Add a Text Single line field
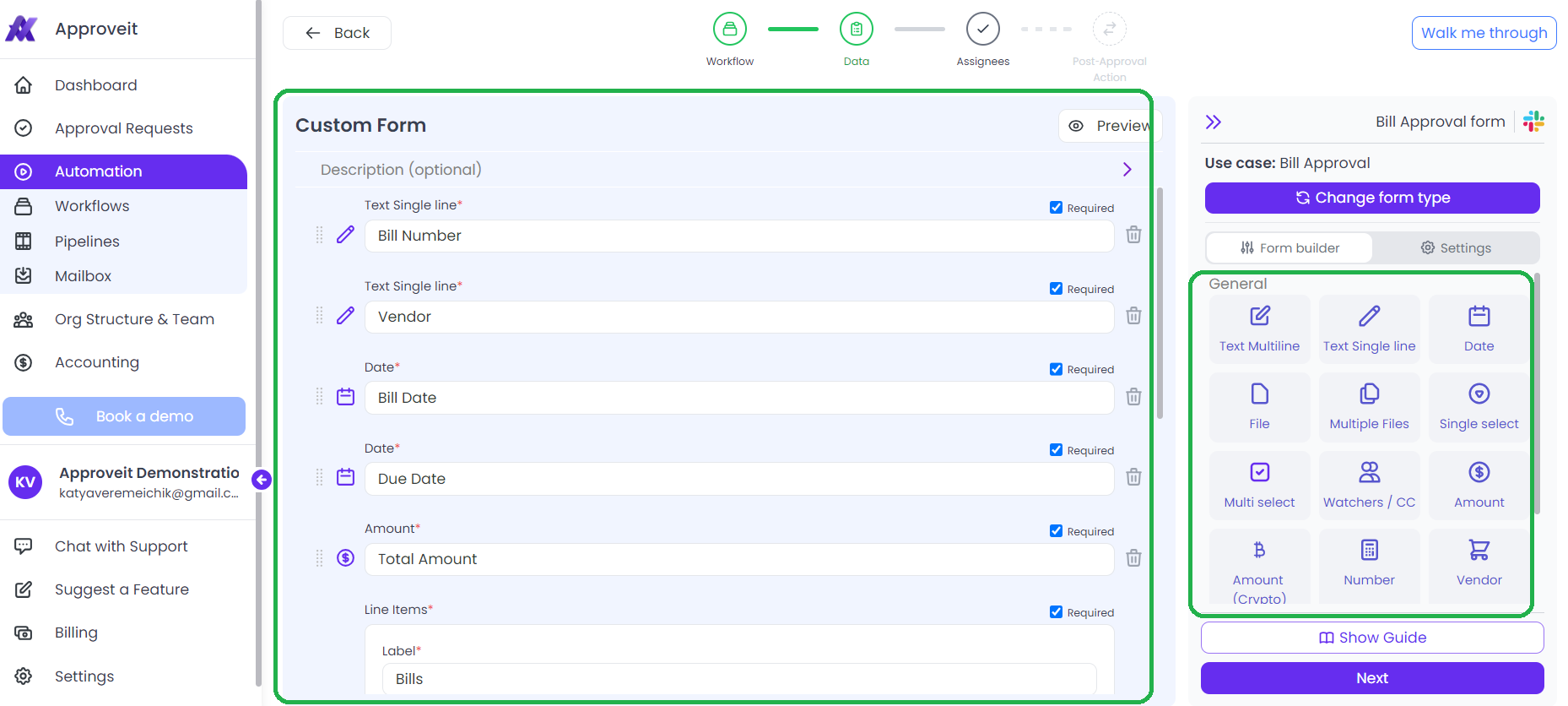This screenshot has height=706, width=1568. click(1369, 329)
